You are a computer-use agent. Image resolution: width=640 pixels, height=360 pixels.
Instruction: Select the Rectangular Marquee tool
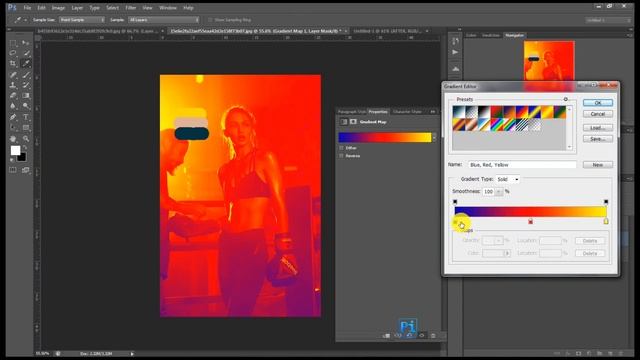click(13, 43)
